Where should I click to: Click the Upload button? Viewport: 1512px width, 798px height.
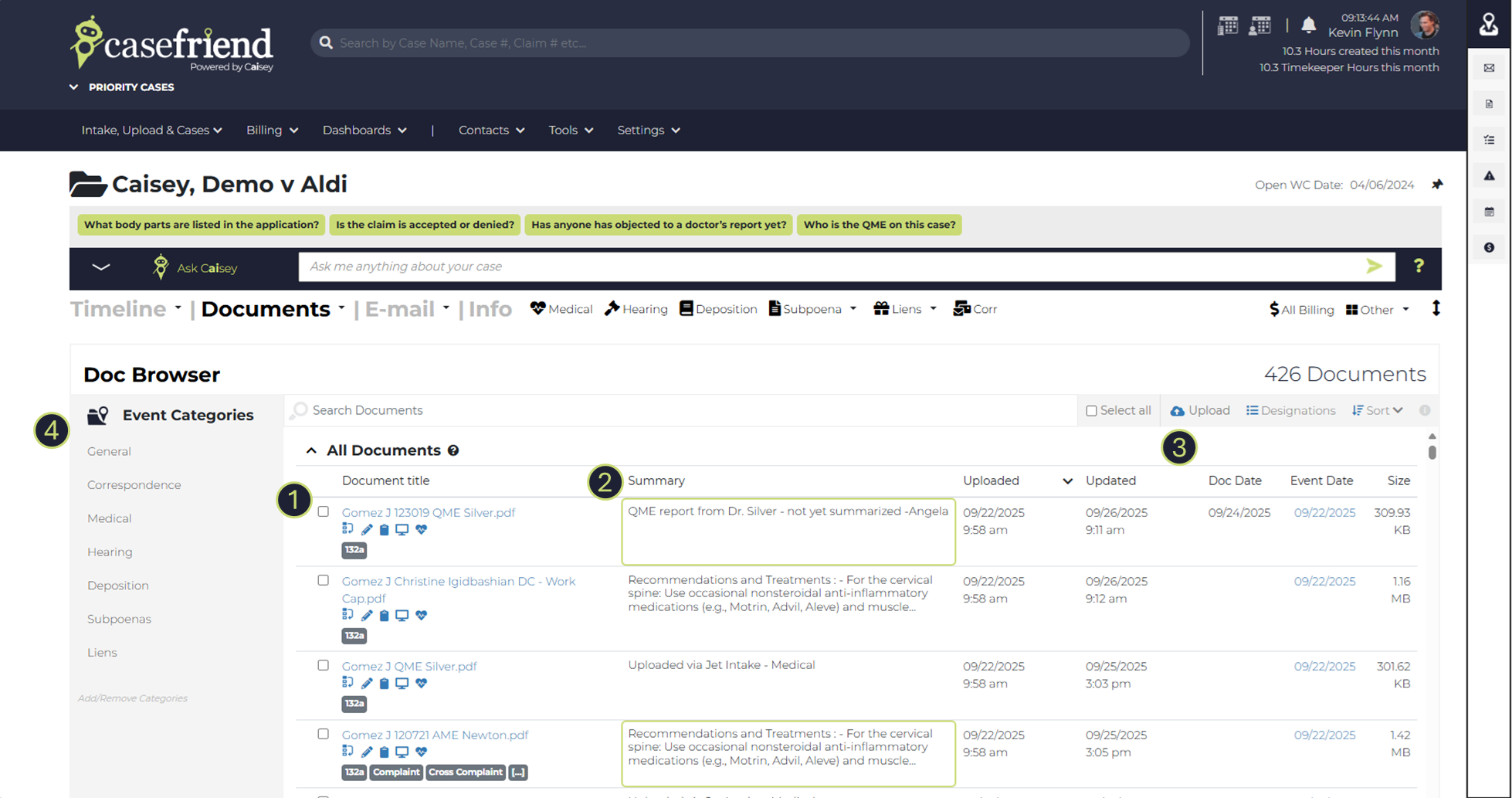1200,411
